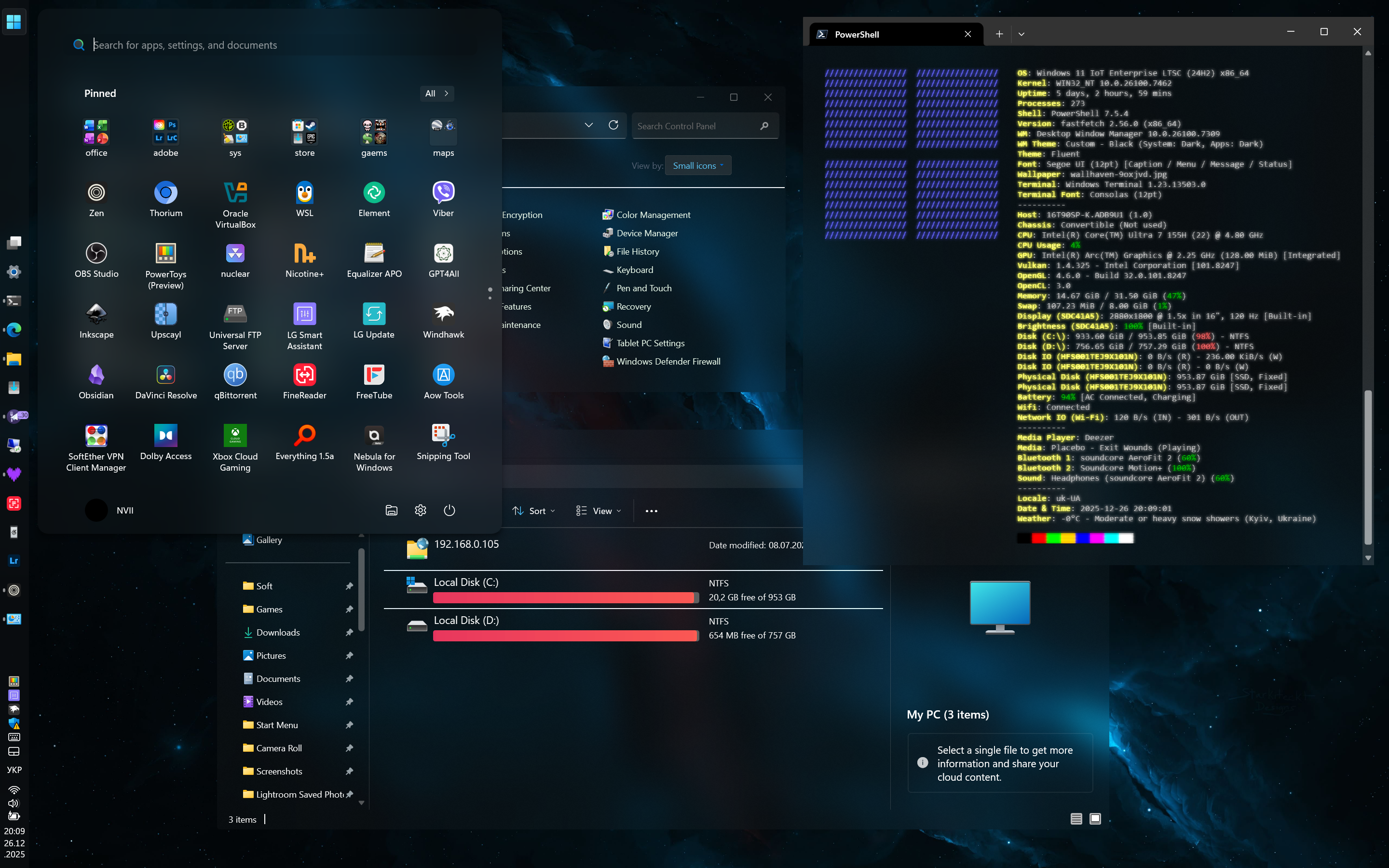Open PowerShell new tab profile dropdown

(x=1021, y=34)
